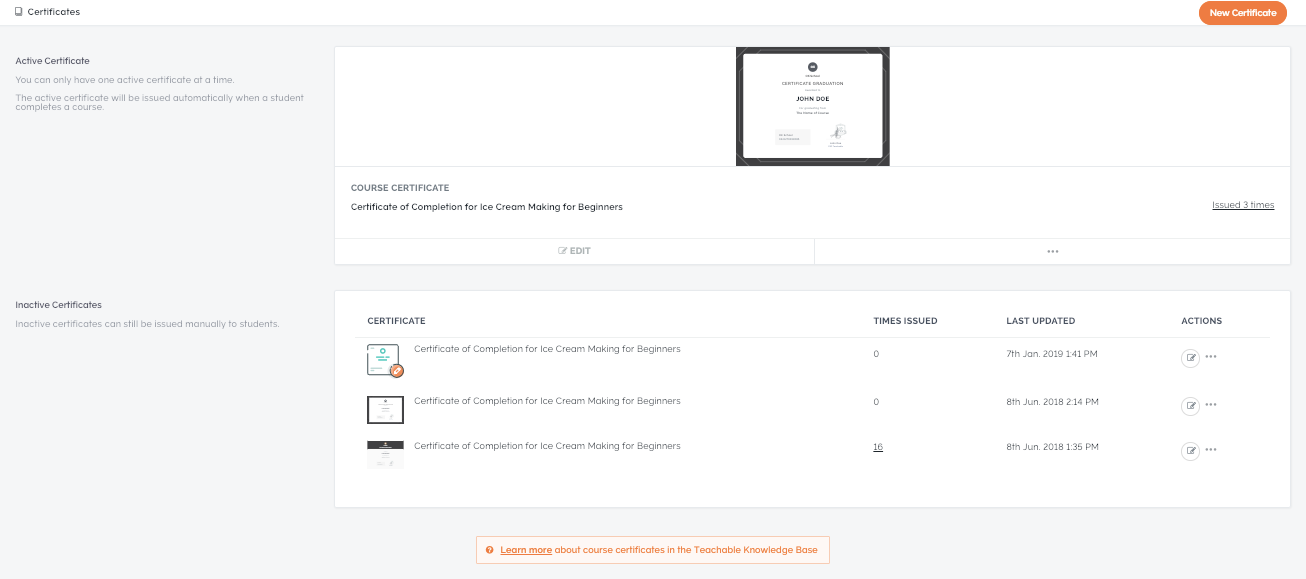
Task: Click certificate name in the 1:35 PM row
Action: coord(547,446)
